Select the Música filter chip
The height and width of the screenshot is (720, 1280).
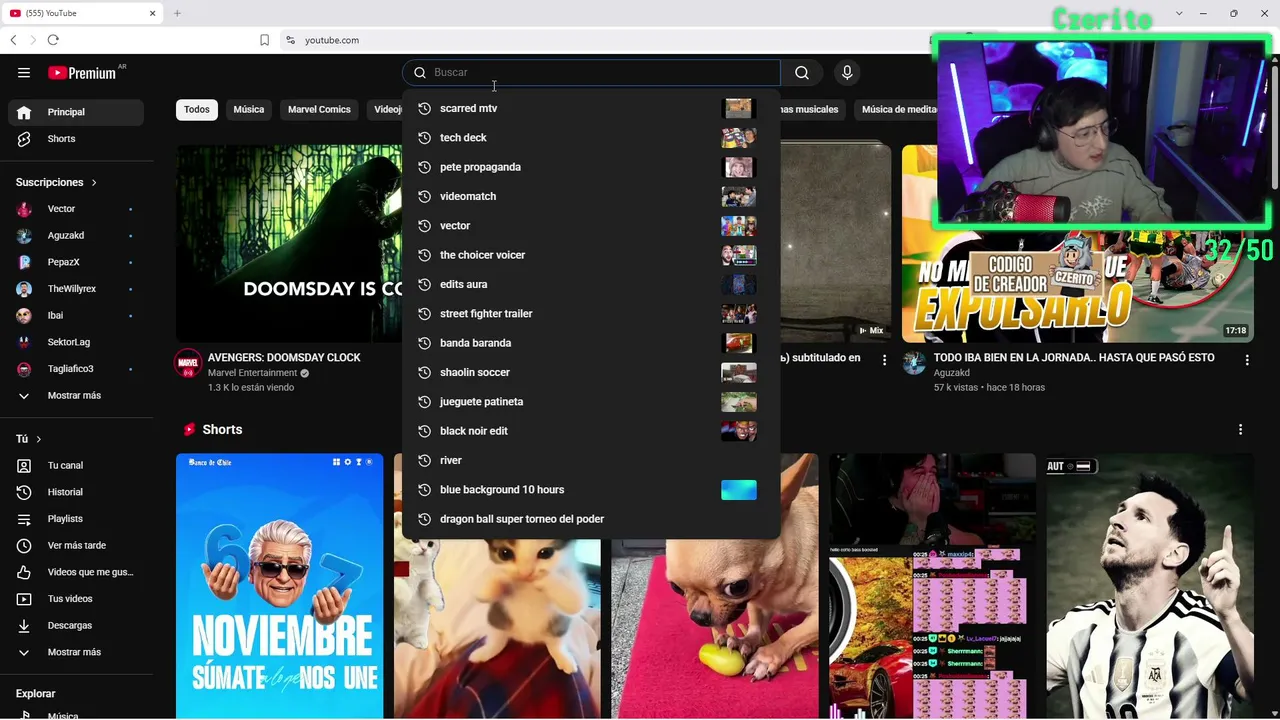click(249, 109)
